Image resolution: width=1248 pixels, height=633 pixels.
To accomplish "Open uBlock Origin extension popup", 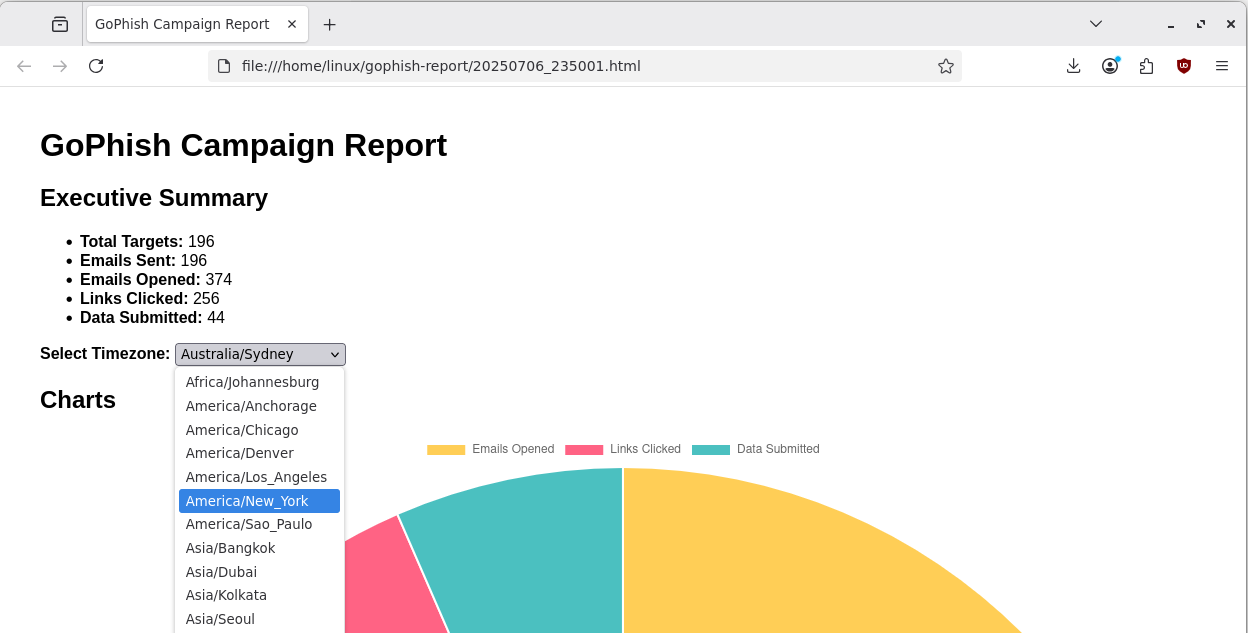I will pyautogui.click(x=1184, y=66).
